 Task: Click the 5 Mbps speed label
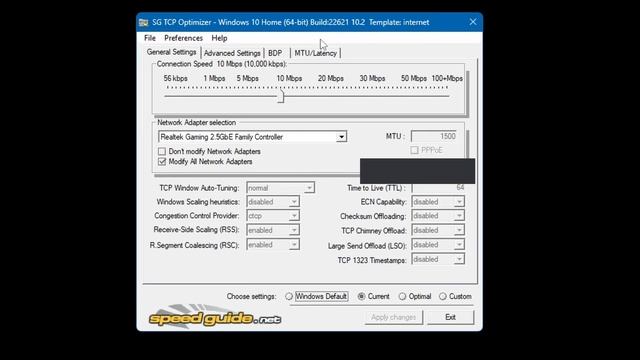[247, 78]
